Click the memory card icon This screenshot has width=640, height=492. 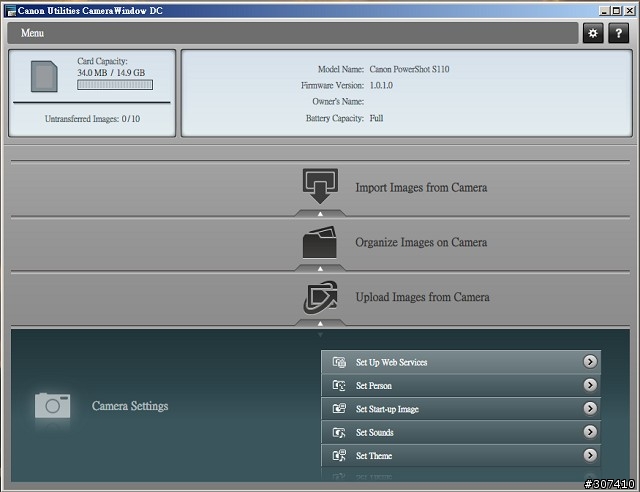point(44,76)
